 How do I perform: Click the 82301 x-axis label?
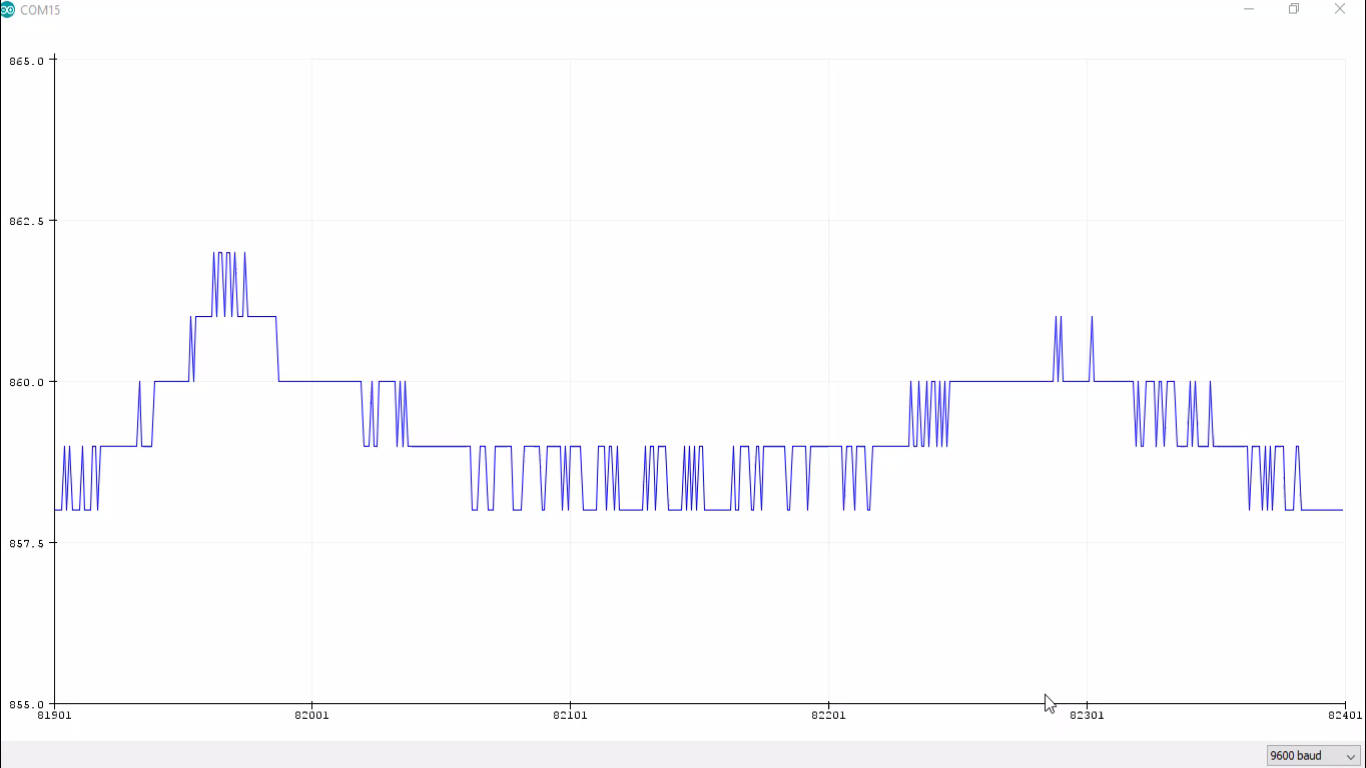click(1087, 715)
